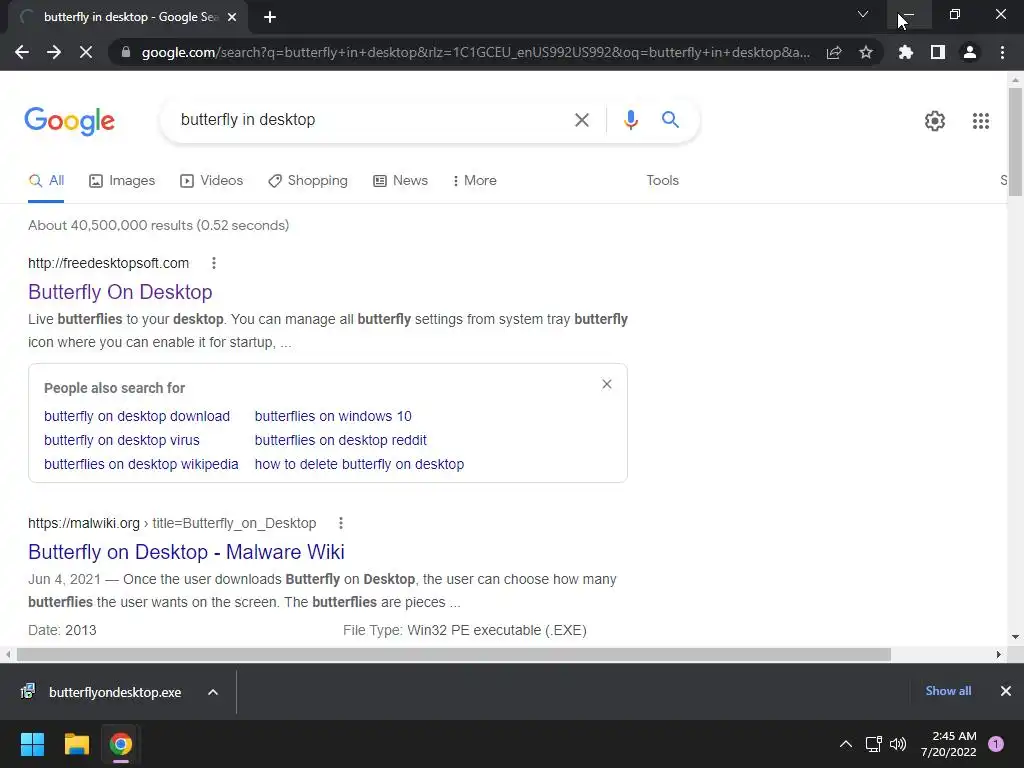The width and height of the screenshot is (1024, 768).
Task: View site info via the lock icon
Action: click(126, 52)
